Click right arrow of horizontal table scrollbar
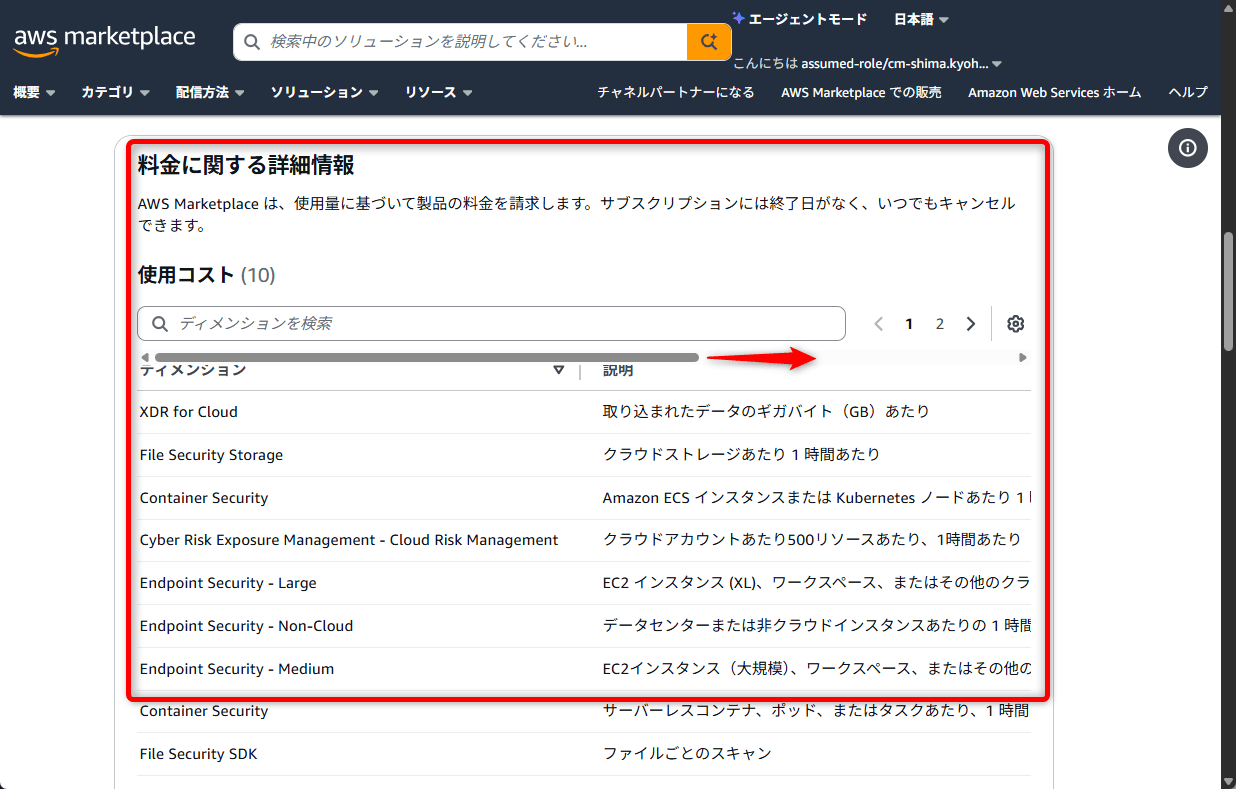 click(x=1022, y=357)
